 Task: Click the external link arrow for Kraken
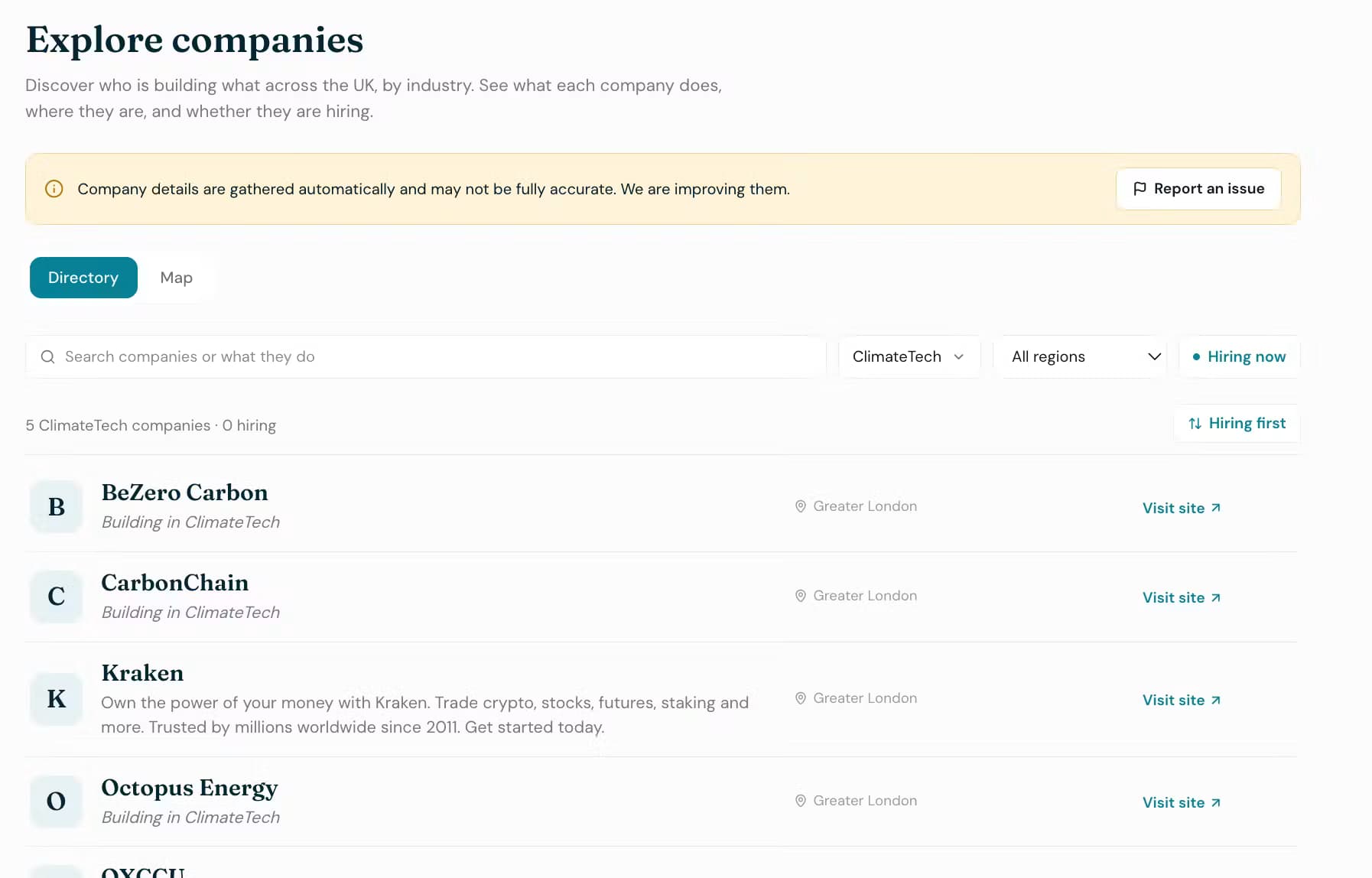click(1216, 700)
